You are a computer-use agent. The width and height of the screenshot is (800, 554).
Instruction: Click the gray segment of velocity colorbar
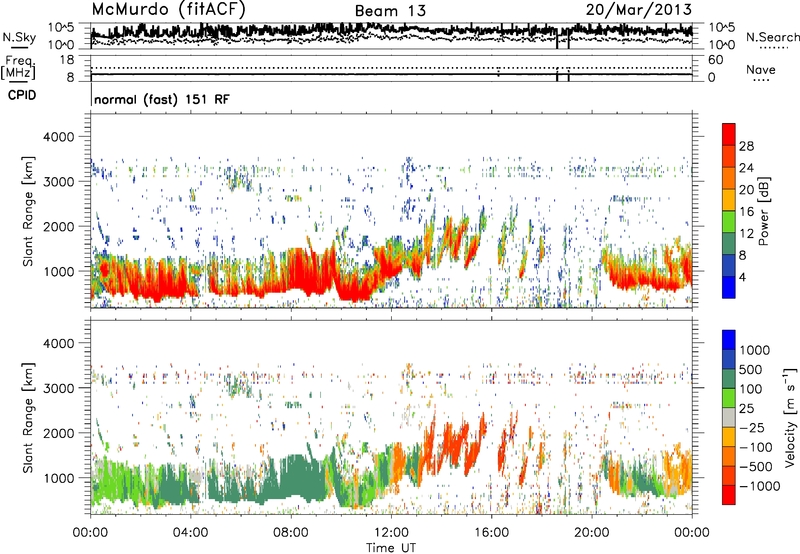729,418
